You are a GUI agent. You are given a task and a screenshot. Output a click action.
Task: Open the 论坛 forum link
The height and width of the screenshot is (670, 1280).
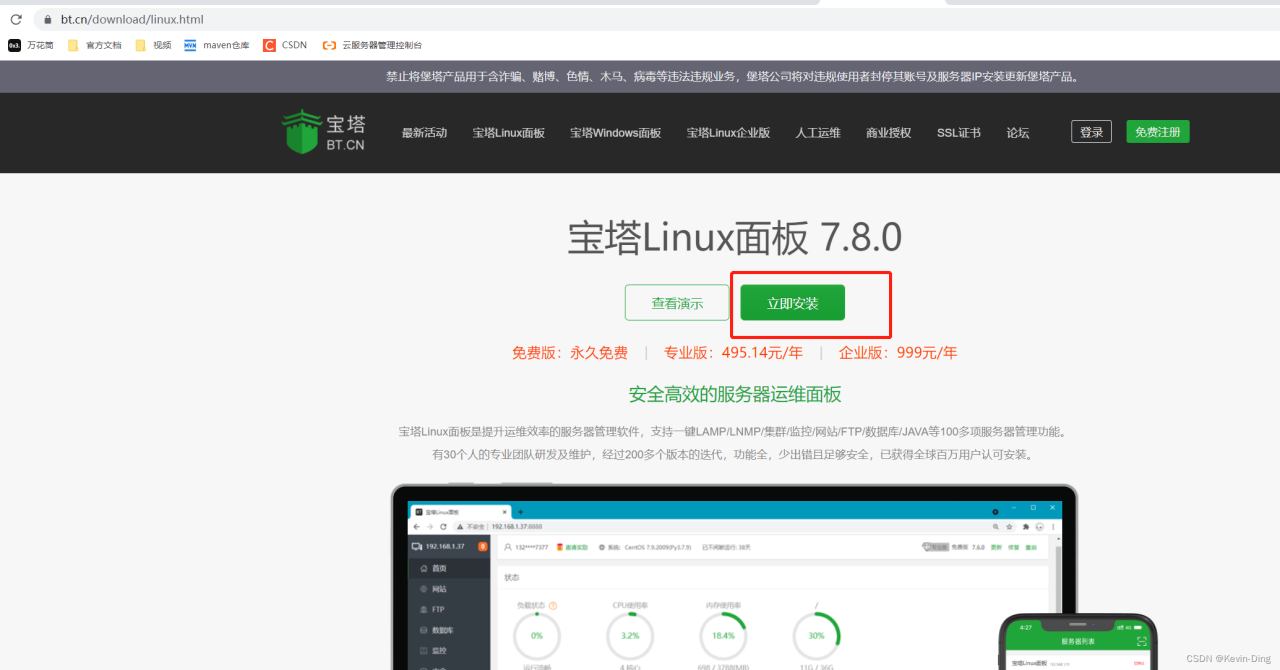pyautogui.click(x=1017, y=131)
